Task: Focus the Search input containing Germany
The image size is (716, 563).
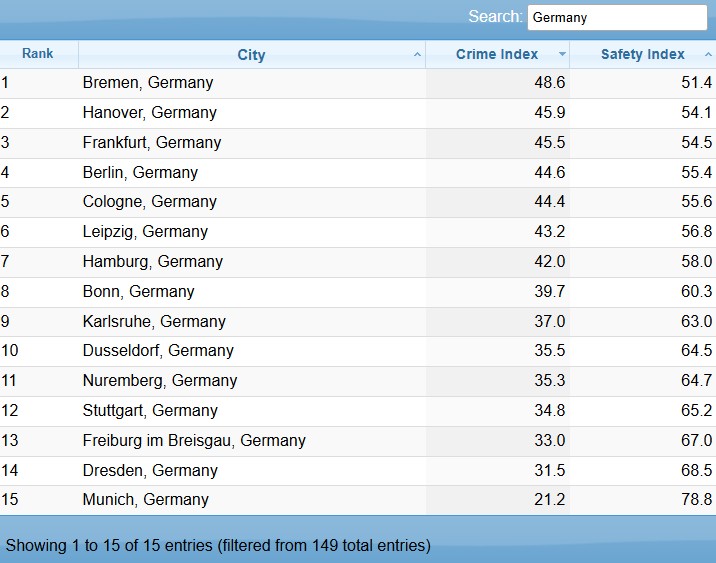Action: (x=617, y=17)
